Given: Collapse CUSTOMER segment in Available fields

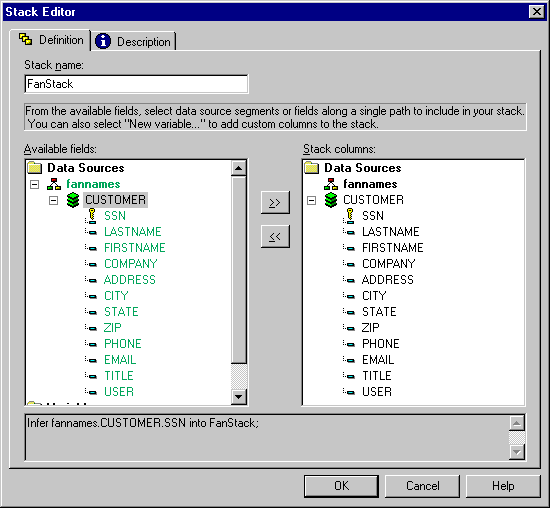Looking at the screenshot, I should pyautogui.click(x=53, y=200).
